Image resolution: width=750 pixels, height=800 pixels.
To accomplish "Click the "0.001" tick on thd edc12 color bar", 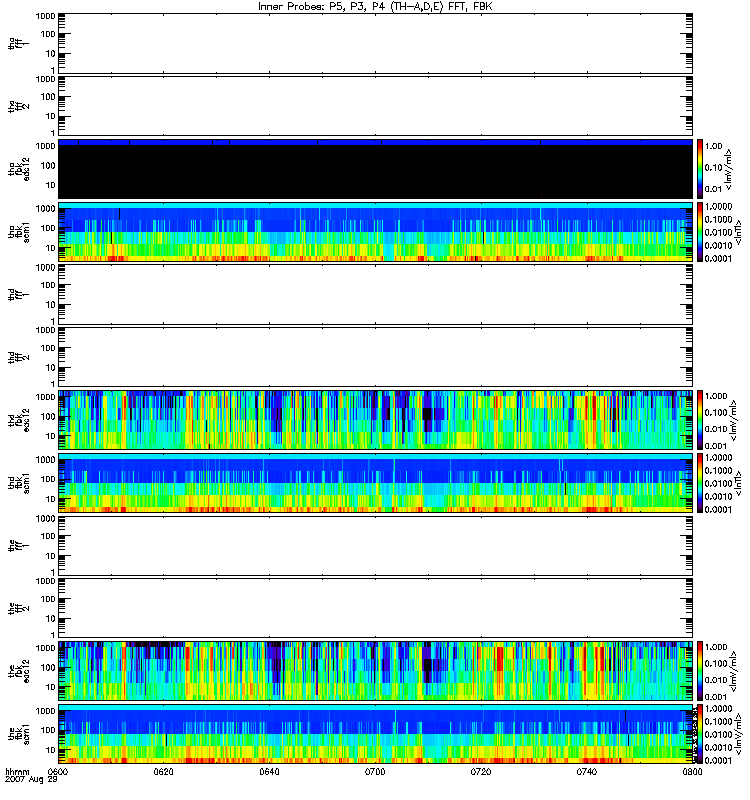I will pyautogui.click(x=716, y=446).
